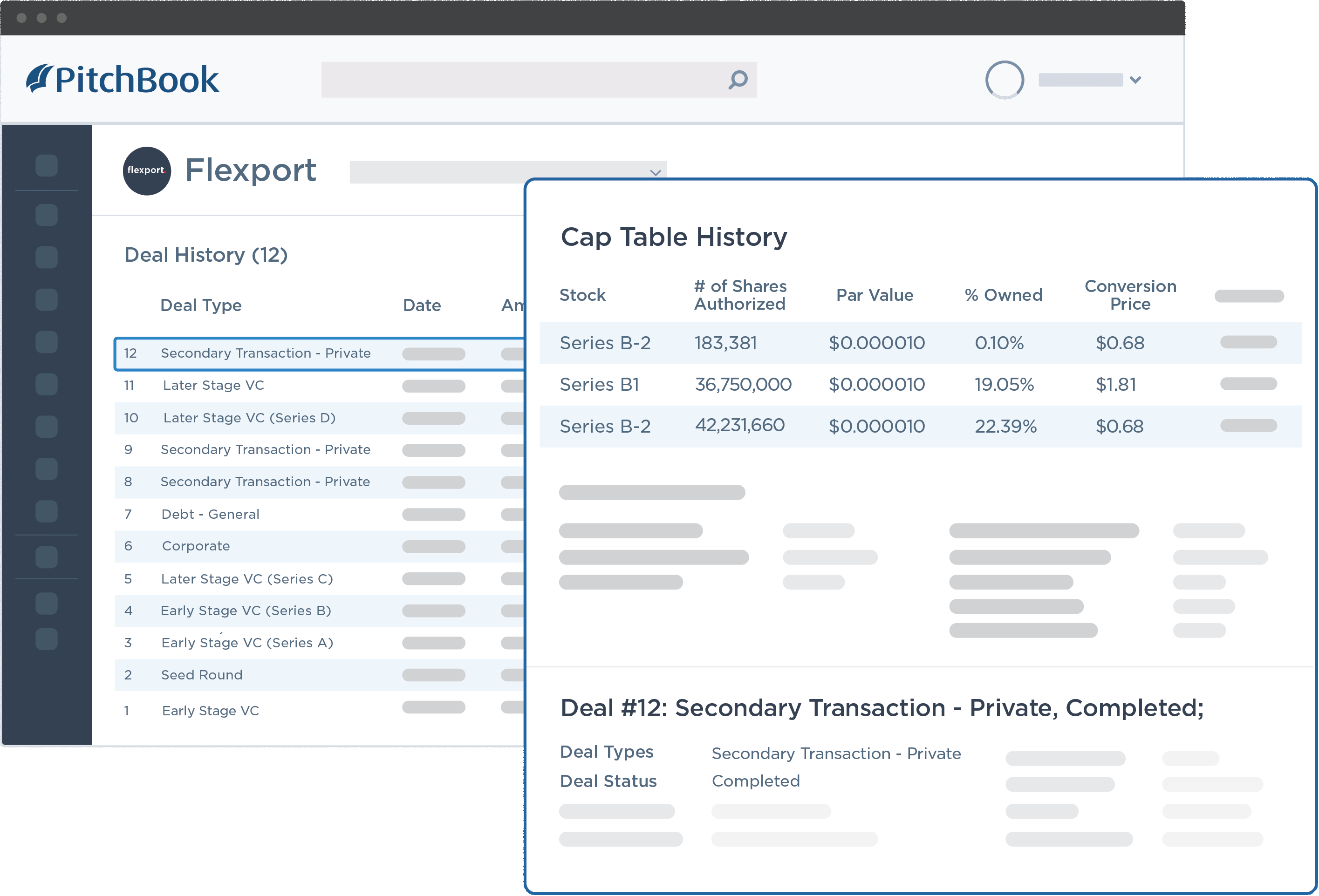The image size is (1319, 896).
Task: Click the Flexport company name title
Action: (250, 170)
